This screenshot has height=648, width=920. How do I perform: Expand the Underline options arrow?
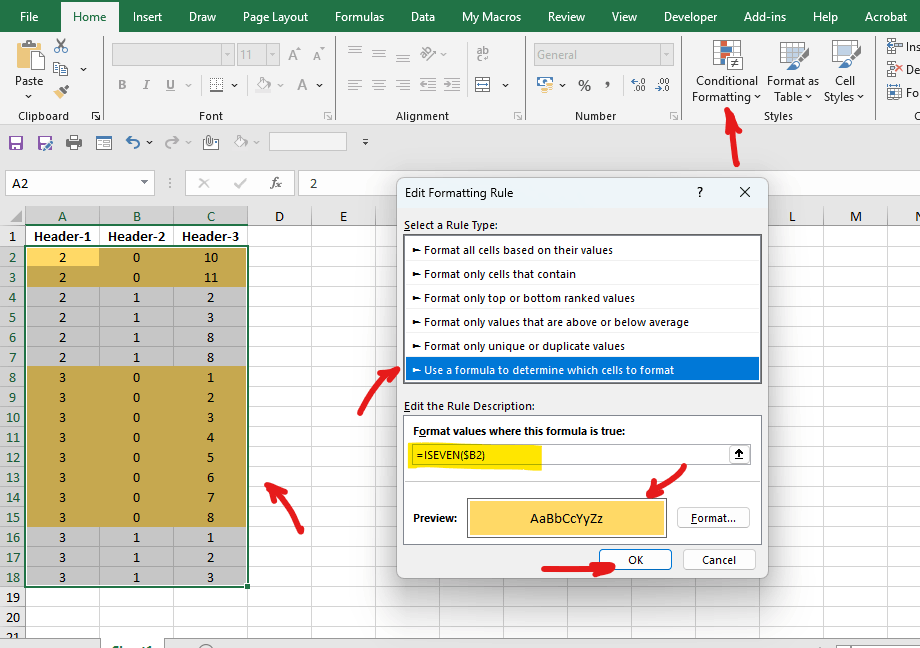coord(188,85)
